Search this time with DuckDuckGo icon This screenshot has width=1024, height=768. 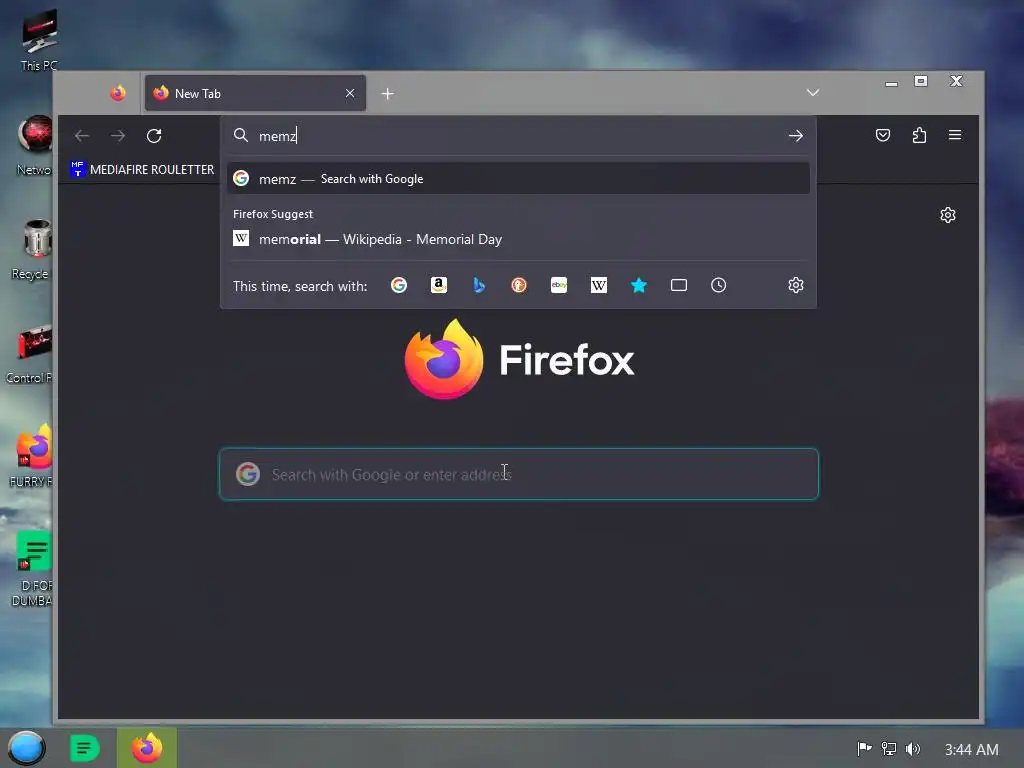coord(519,285)
